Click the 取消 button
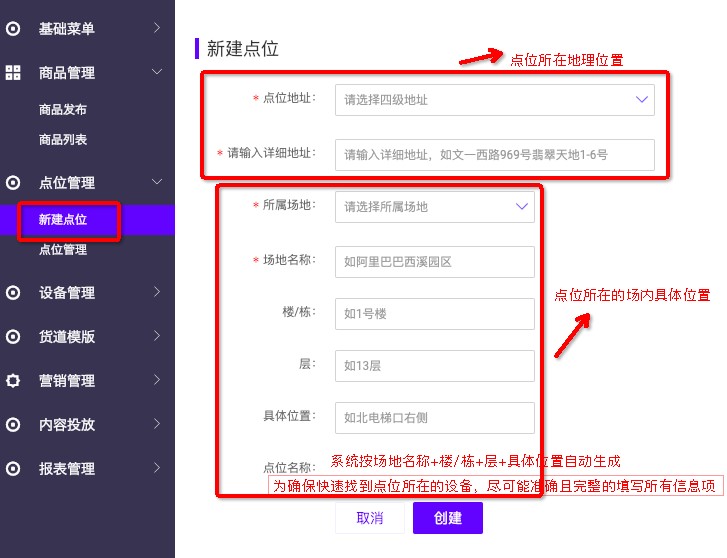The width and height of the screenshot is (727, 558). coord(370,518)
